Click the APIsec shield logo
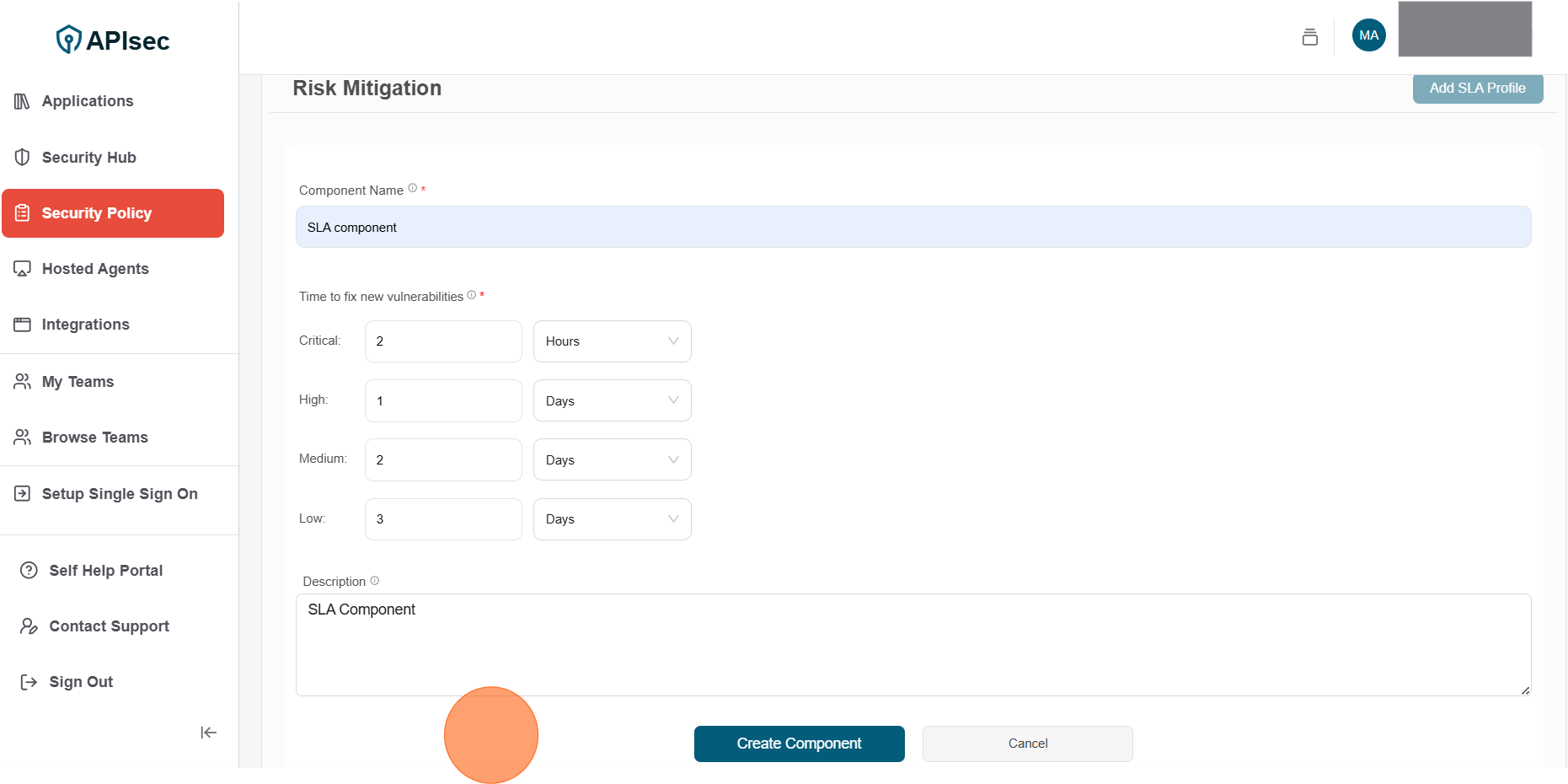Viewport: 1568px width, 784px height. click(x=69, y=40)
